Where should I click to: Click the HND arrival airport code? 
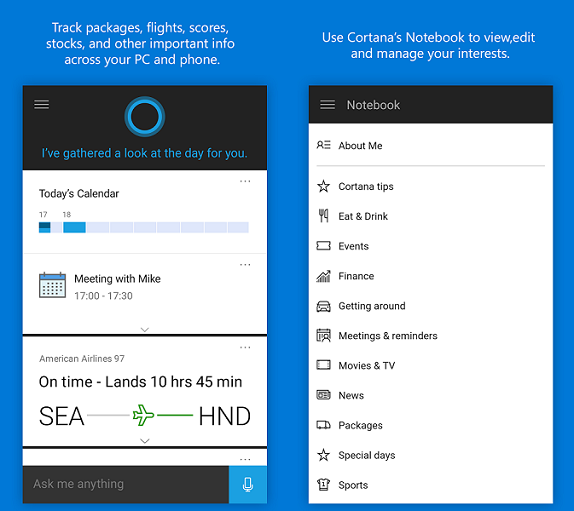tap(225, 416)
